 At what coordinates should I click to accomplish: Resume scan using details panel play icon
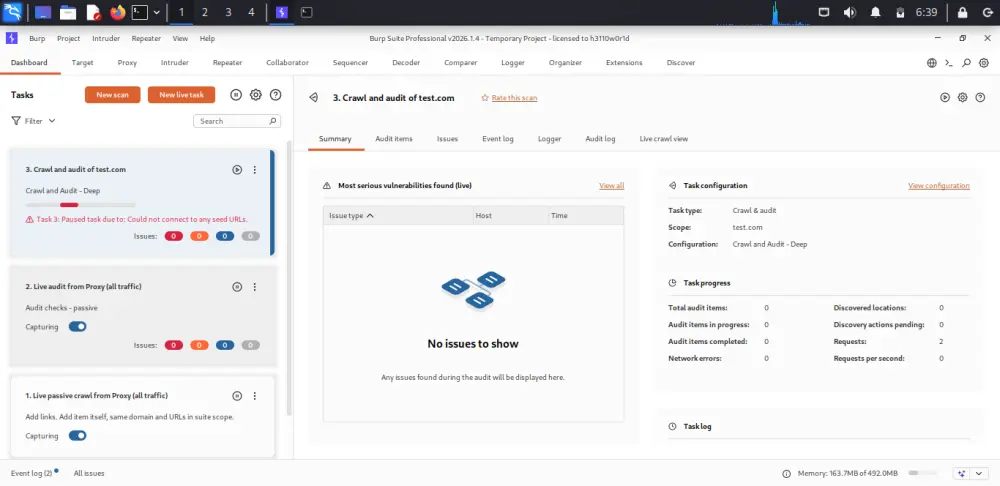pos(945,98)
